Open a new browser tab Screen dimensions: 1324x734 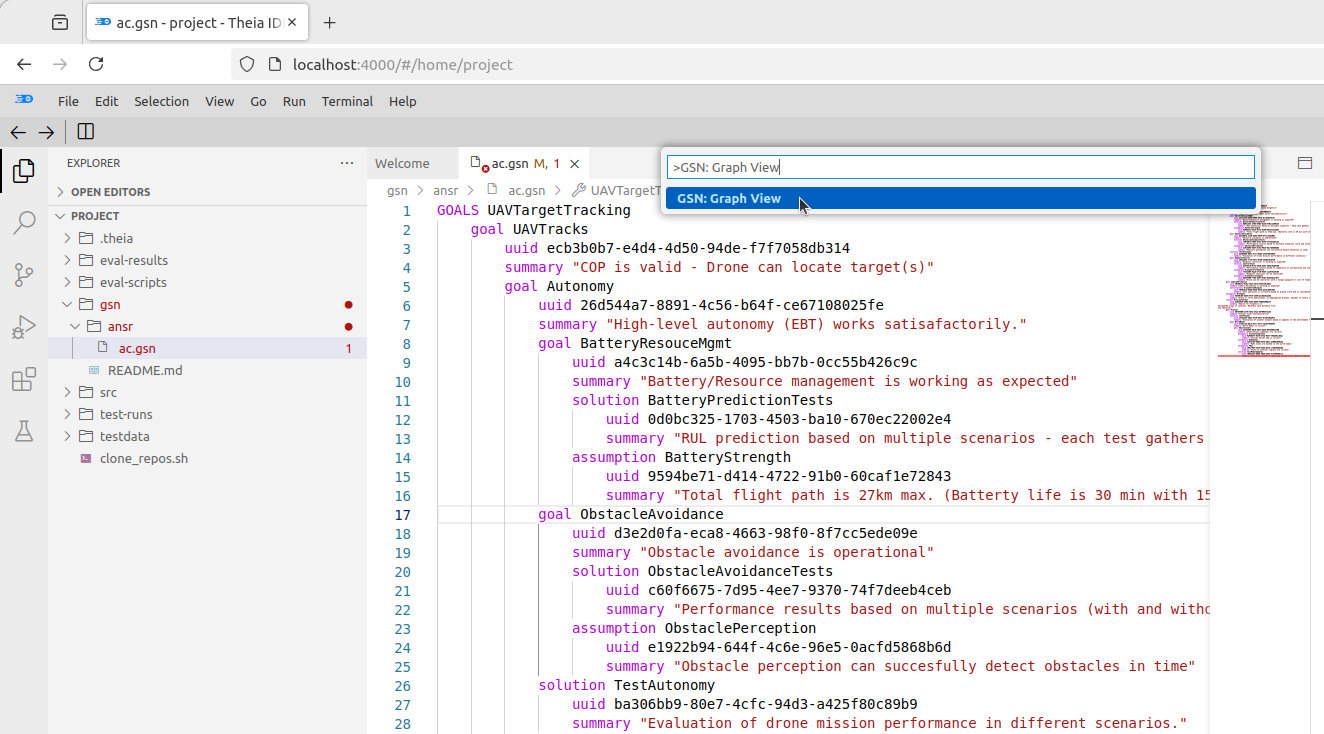pyautogui.click(x=330, y=22)
